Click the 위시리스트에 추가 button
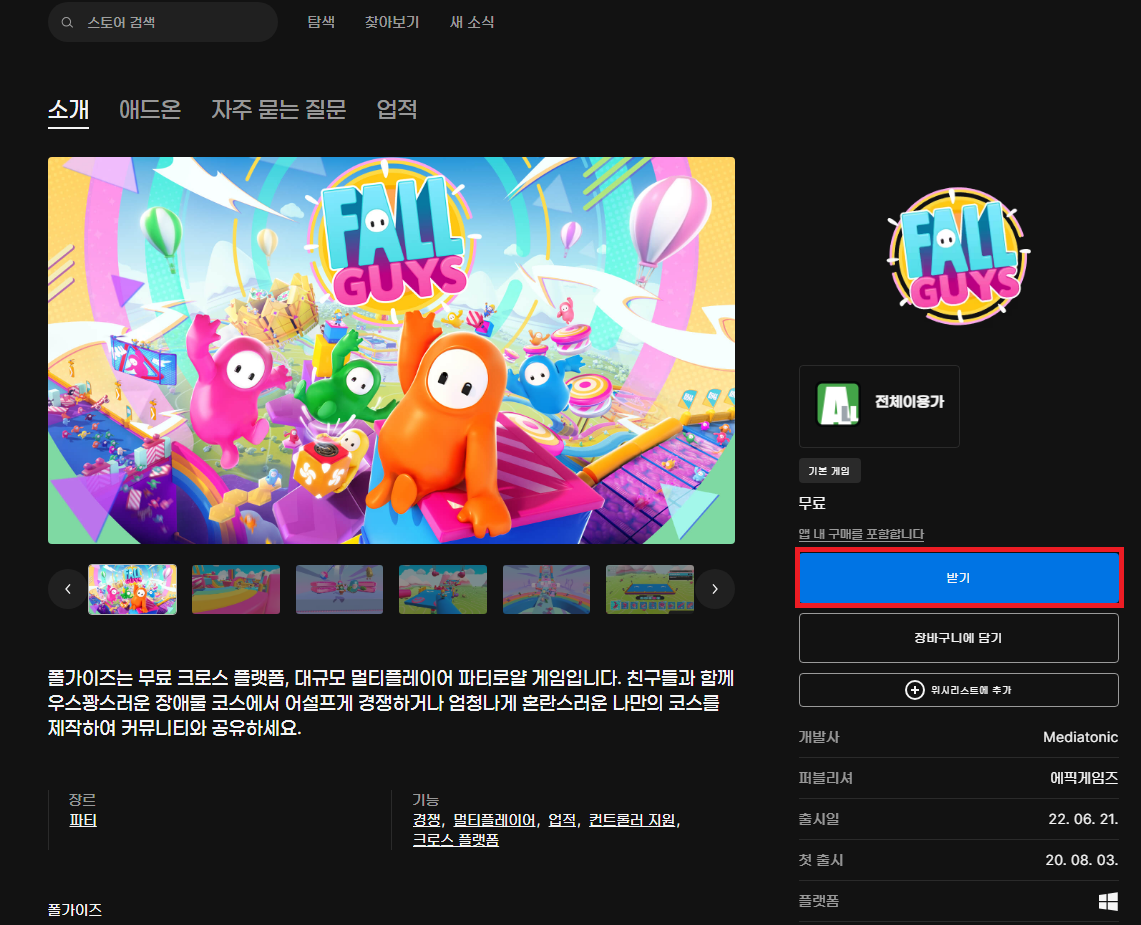The height and width of the screenshot is (925, 1141). [958, 690]
